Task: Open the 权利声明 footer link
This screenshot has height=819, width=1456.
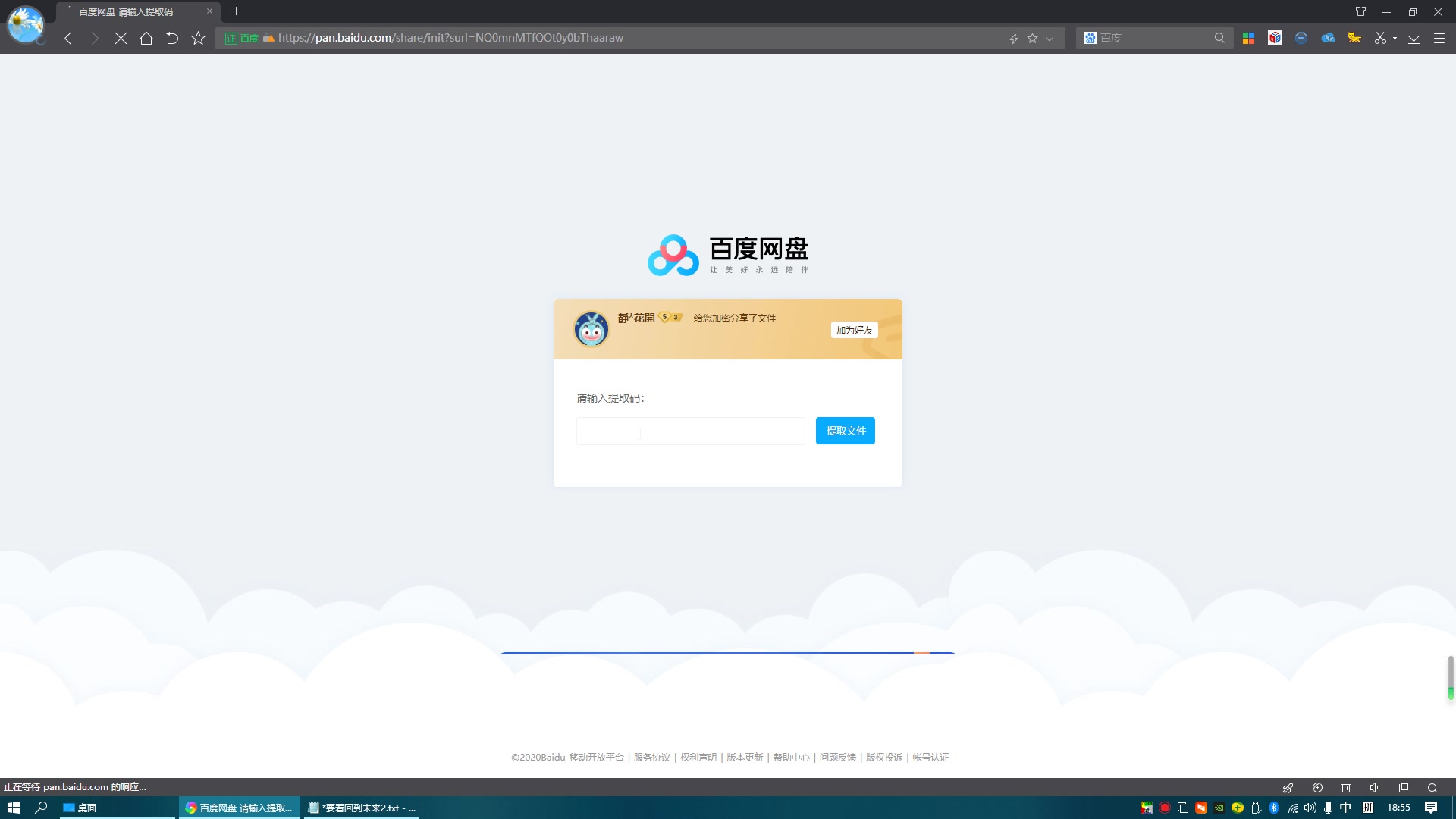Action: (x=698, y=757)
